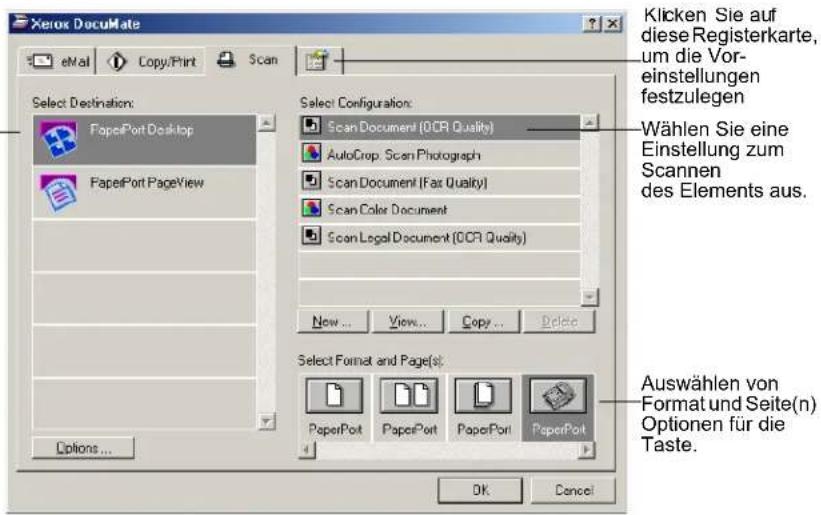Click destination list scroll up arrow
This screenshot has height=515, width=821.
[267, 123]
